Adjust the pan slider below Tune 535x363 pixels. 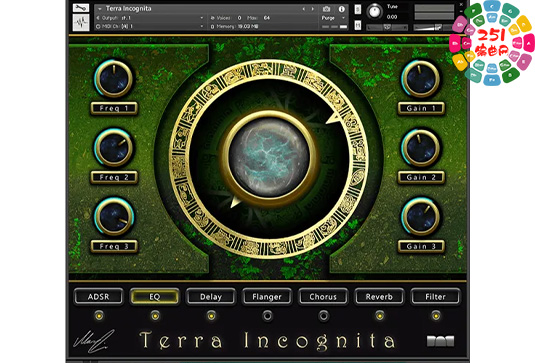pos(387,27)
